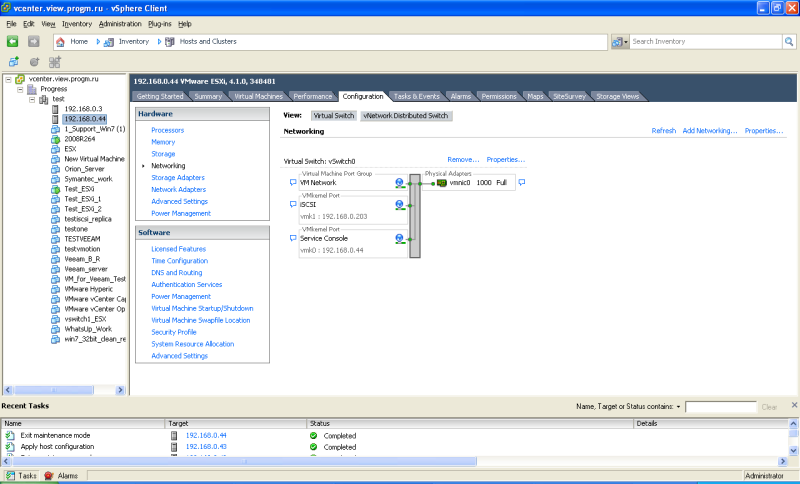The width and height of the screenshot is (800, 484).
Task: Open the info bubble right of vmnic0
Action: (x=522, y=182)
